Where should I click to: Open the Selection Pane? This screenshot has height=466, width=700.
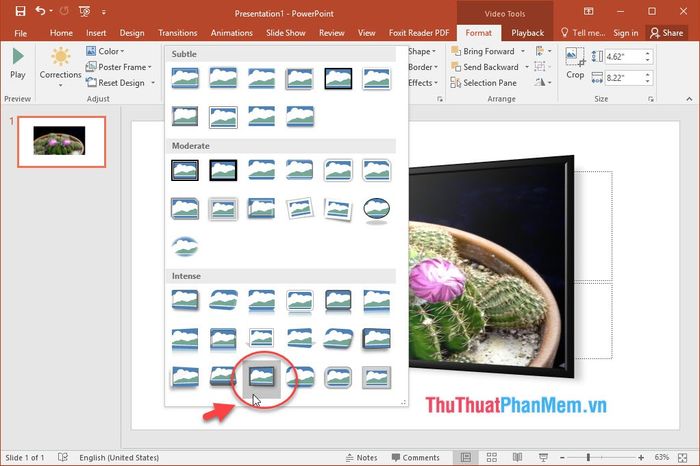[483, 83]
